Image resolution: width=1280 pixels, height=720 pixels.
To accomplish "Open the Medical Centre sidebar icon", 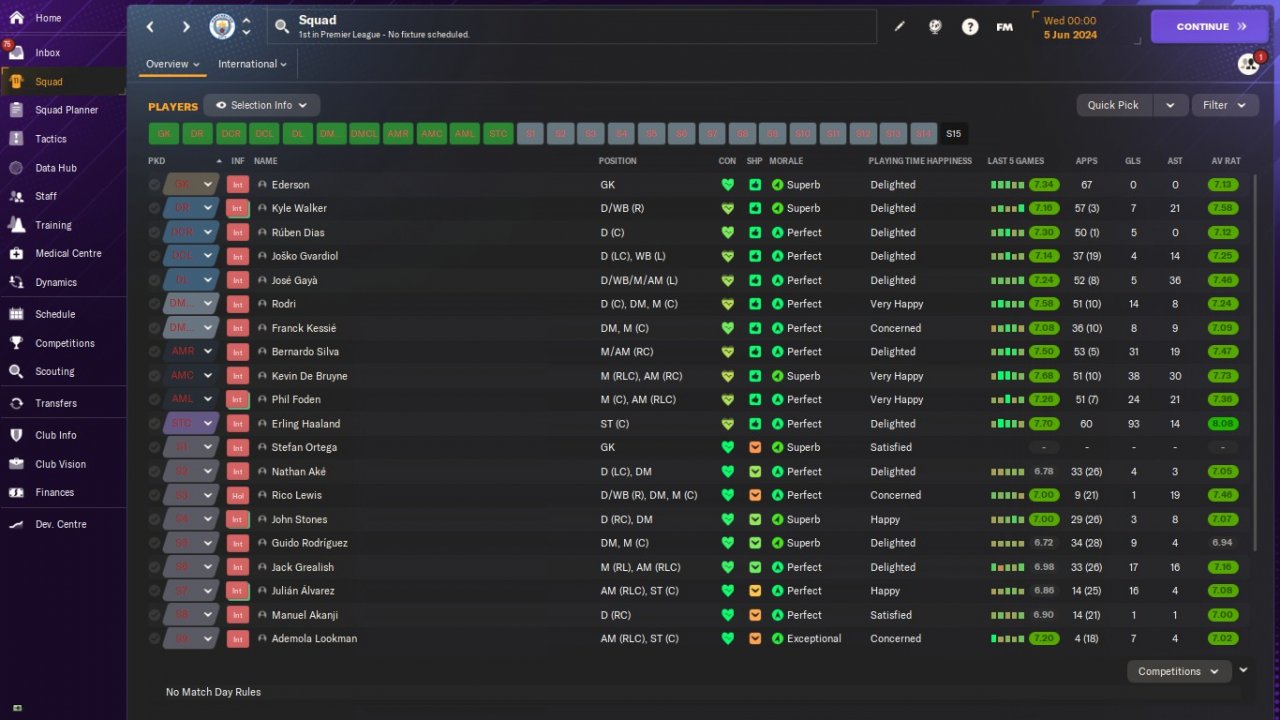I will tap(16, 253).
